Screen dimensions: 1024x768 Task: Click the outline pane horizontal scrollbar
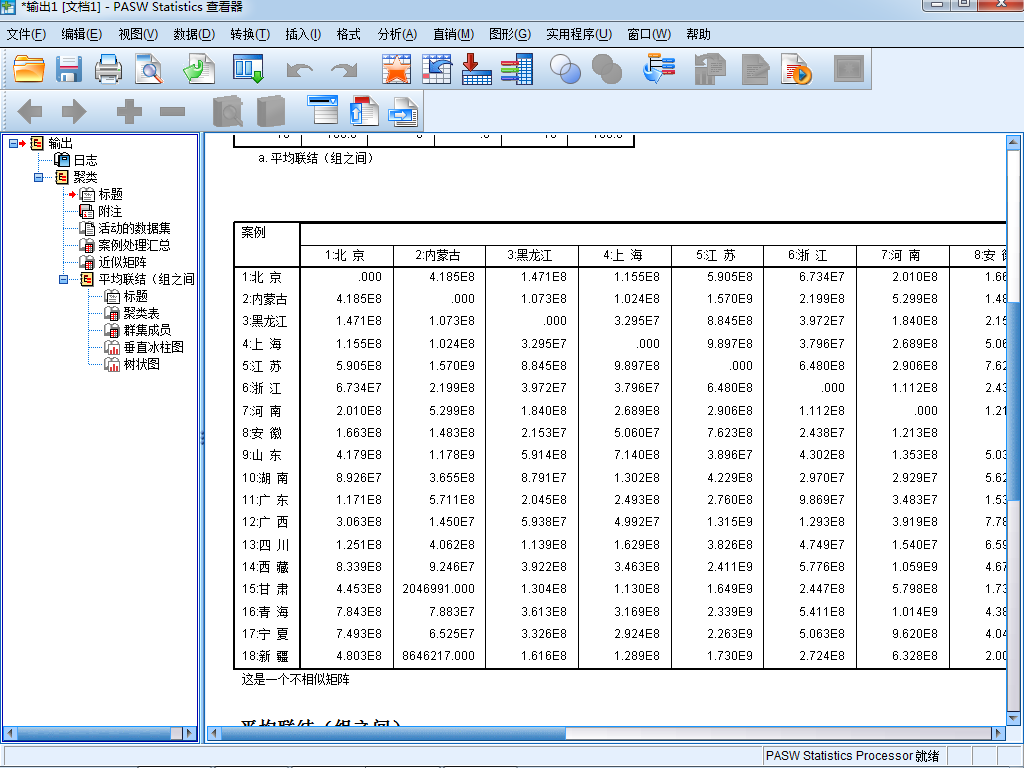pyautogui.click(x=100, y=733)
